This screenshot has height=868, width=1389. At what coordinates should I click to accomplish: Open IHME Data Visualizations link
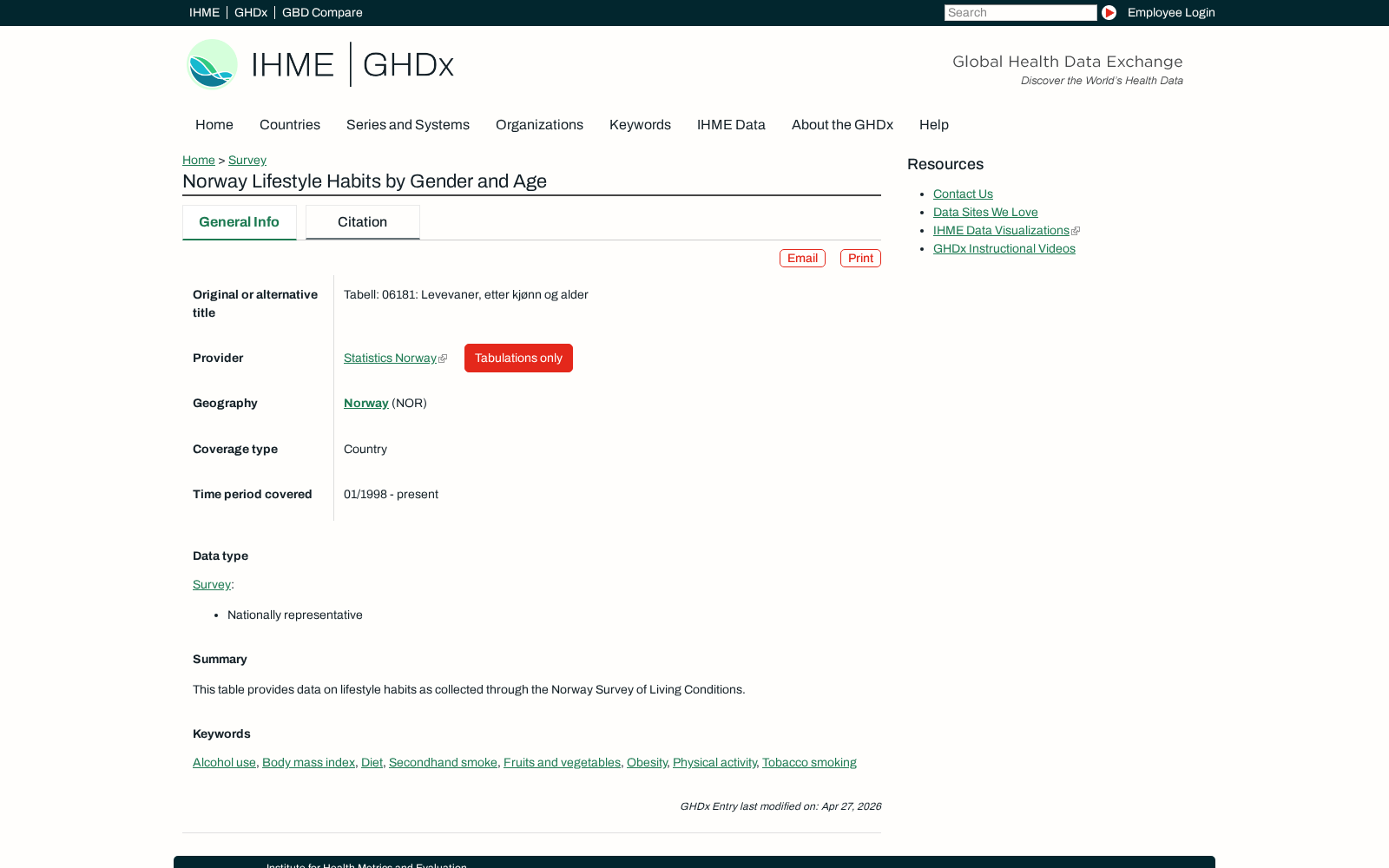[x=1001, y=231]
